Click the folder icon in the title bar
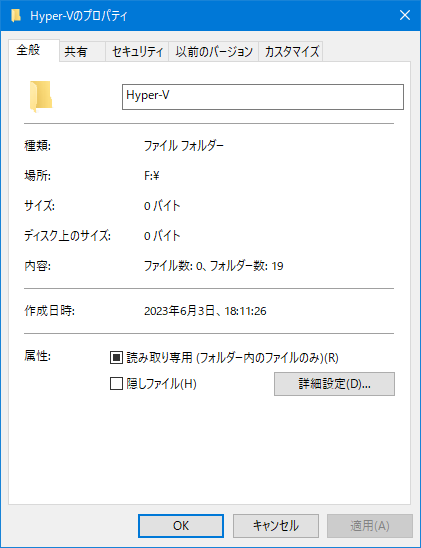 tap(16, 16)
